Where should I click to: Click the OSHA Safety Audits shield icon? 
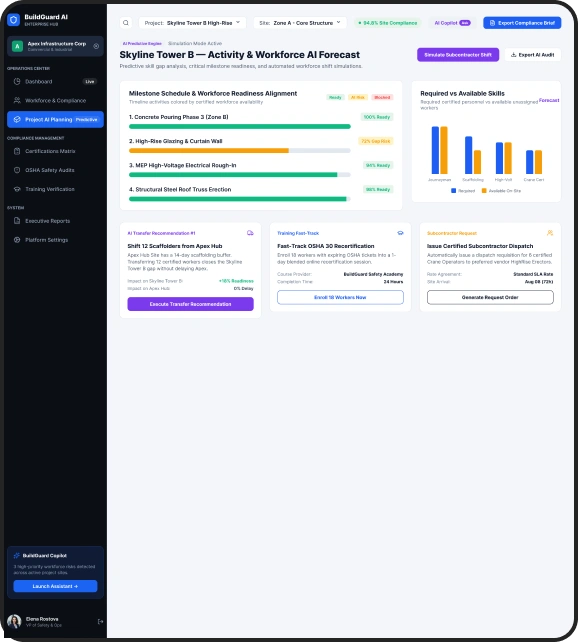(x=17, y=170)
